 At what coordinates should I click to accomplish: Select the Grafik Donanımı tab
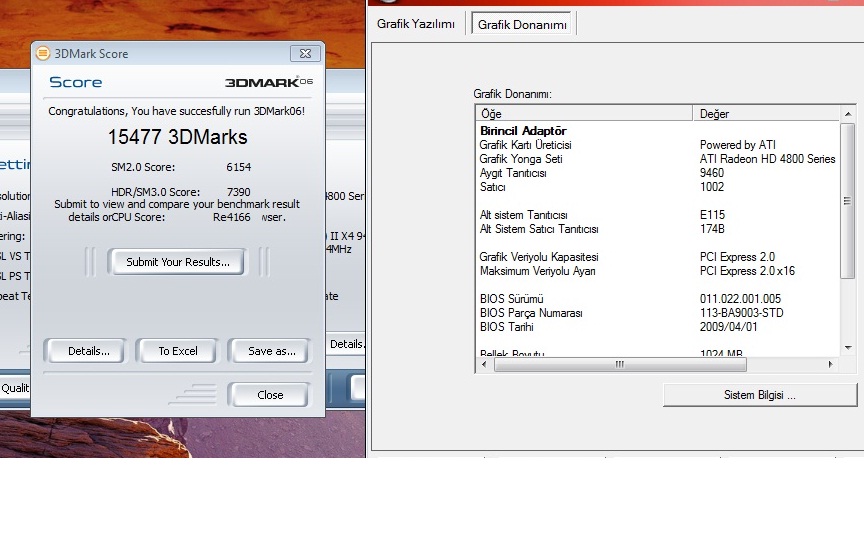522,24
